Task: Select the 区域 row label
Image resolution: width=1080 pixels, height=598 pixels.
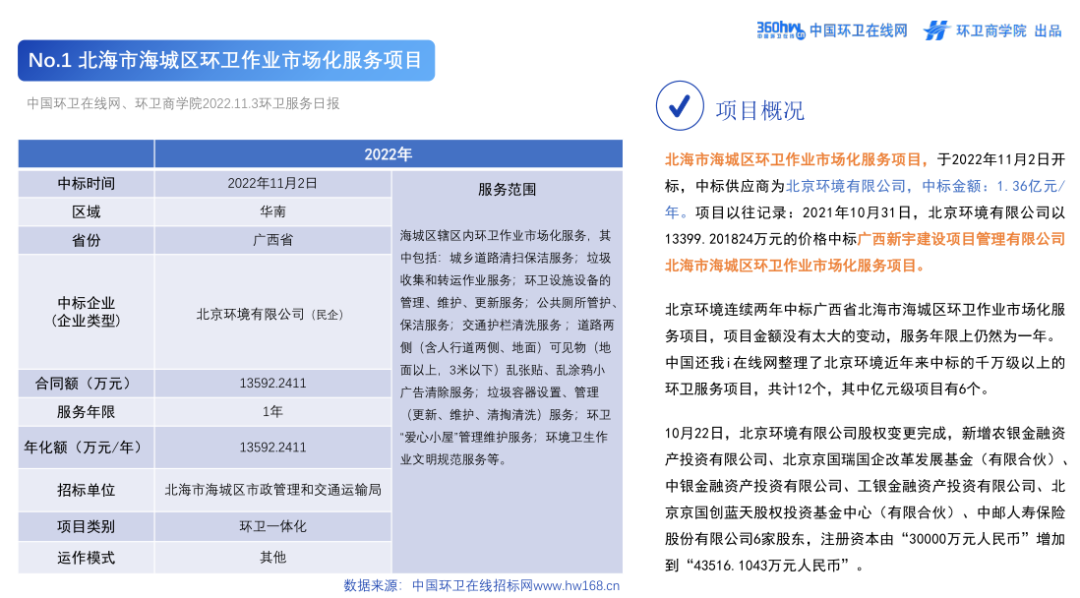Action: tap(86, 212)
